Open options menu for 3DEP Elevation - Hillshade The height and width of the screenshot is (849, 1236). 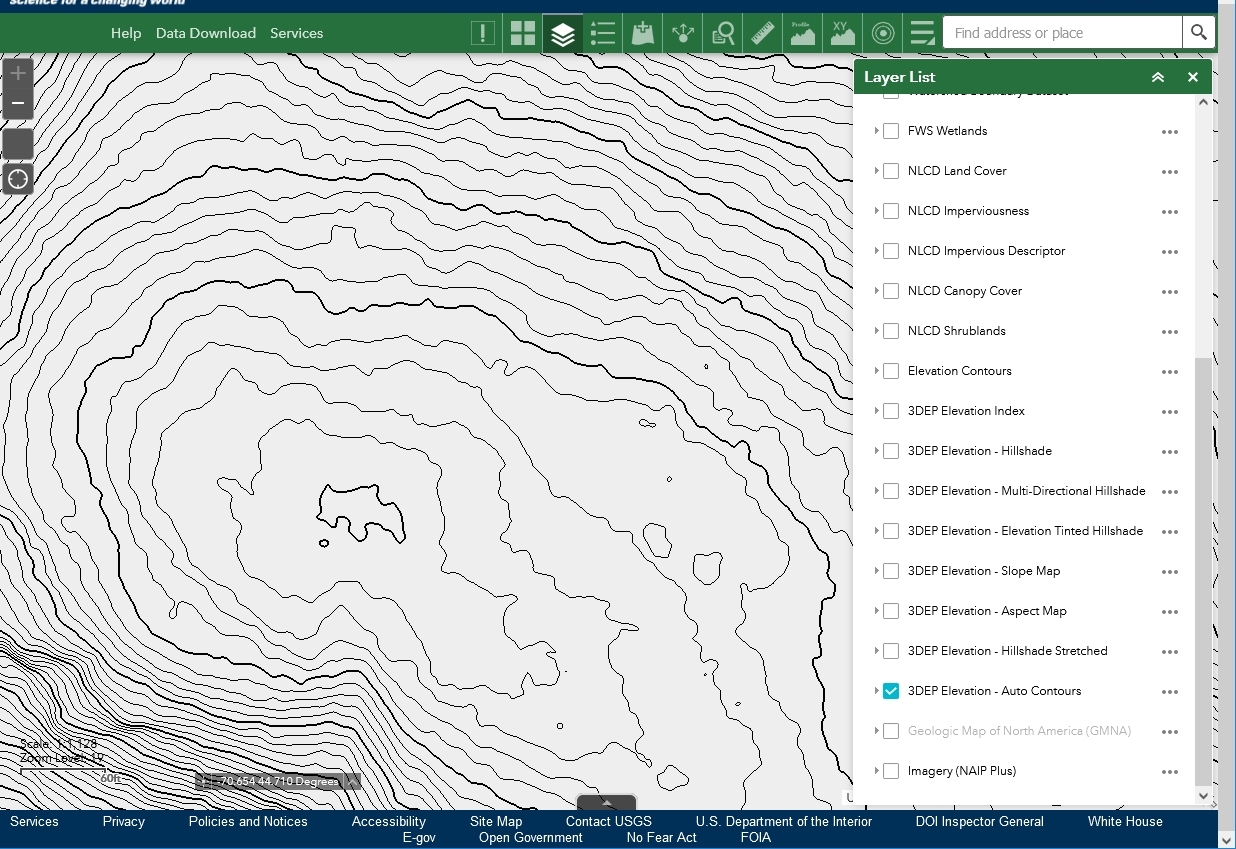tap(1169, 452)
